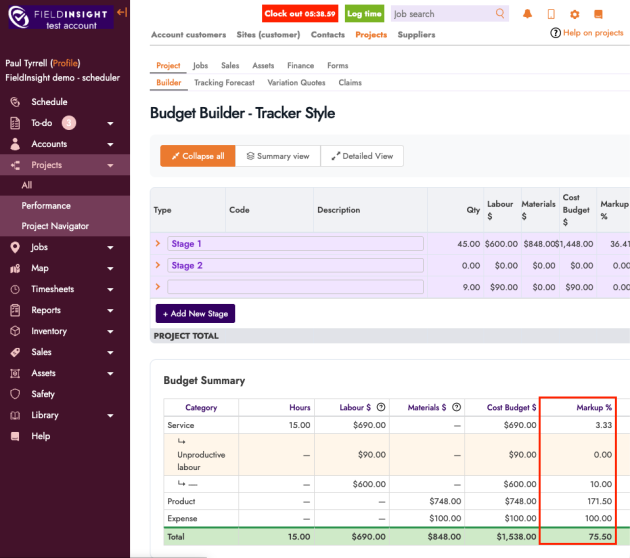Expand the Stage 2 row
Viewport: 630px width, 558px height.
(x=158, y=266)
